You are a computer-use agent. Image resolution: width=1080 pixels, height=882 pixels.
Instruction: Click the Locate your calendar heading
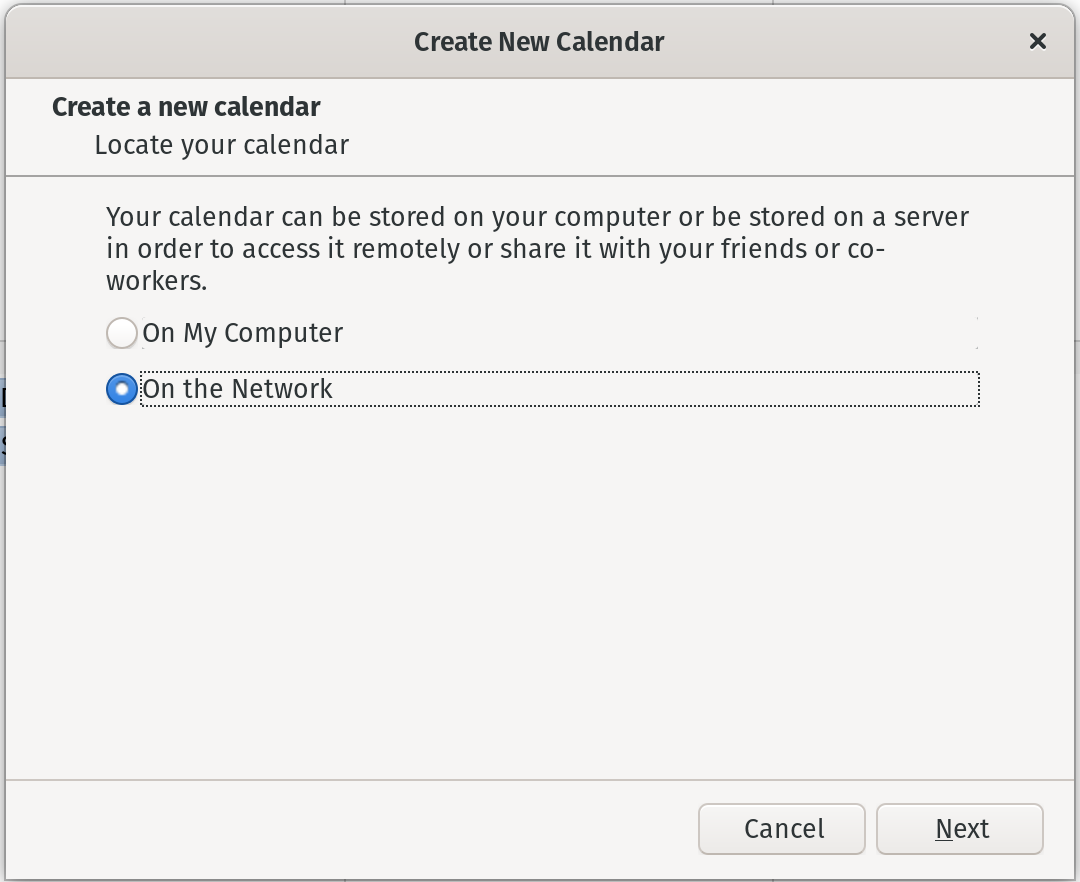click(221, 145)
